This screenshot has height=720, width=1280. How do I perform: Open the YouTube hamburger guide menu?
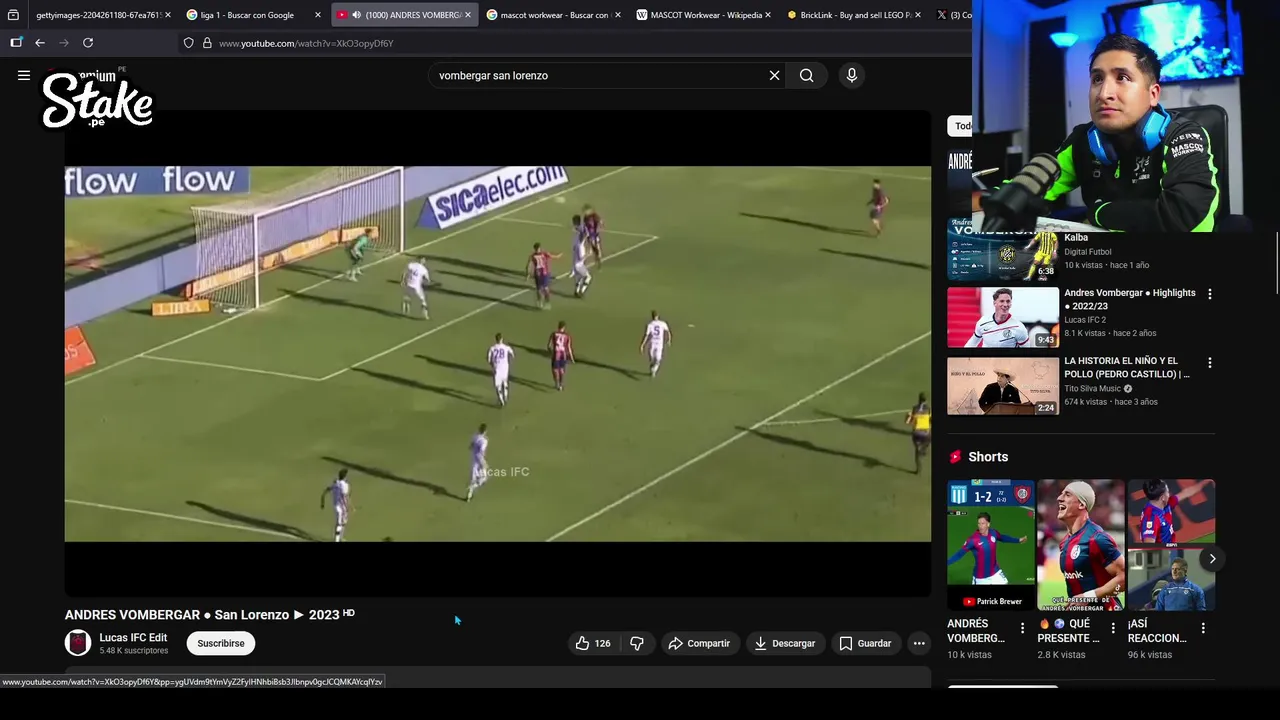(24, 75)
